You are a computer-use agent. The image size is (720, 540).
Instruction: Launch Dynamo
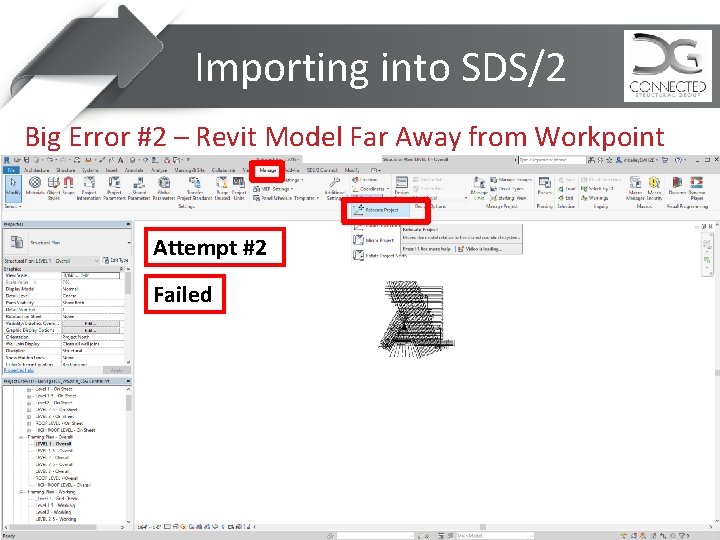coord(677,186)
